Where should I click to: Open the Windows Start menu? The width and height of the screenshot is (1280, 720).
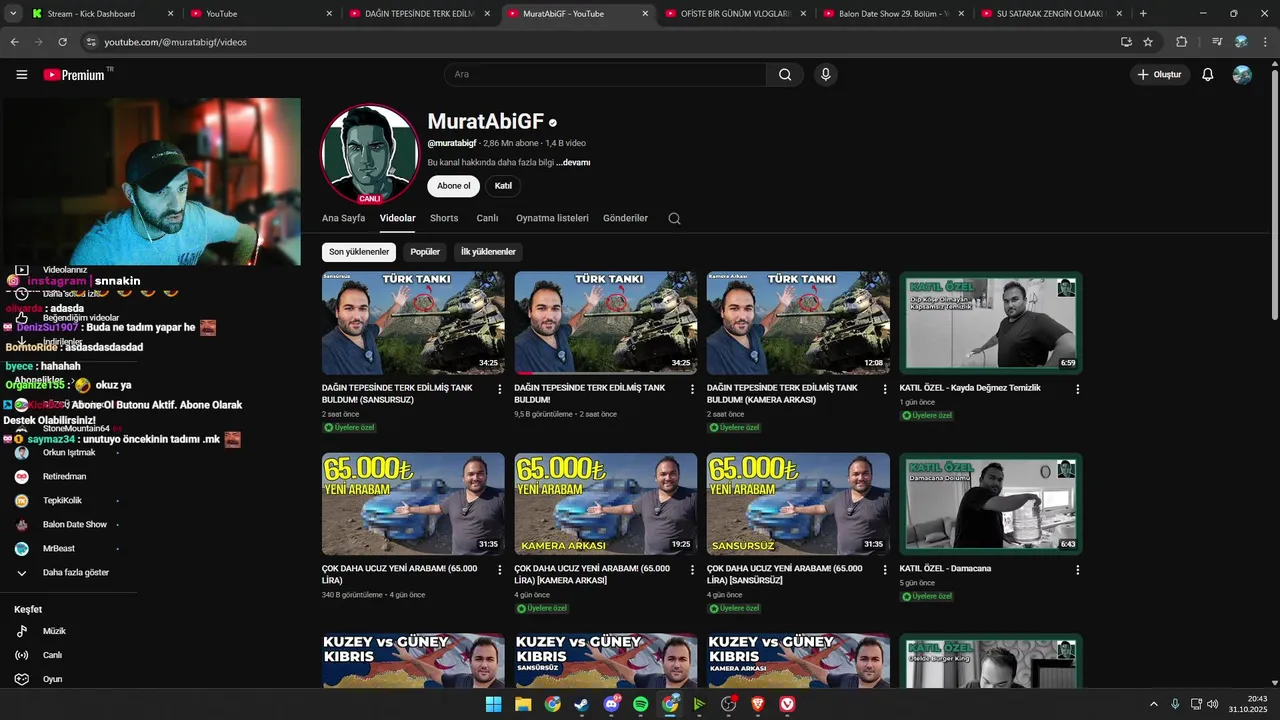coord(493,704)
